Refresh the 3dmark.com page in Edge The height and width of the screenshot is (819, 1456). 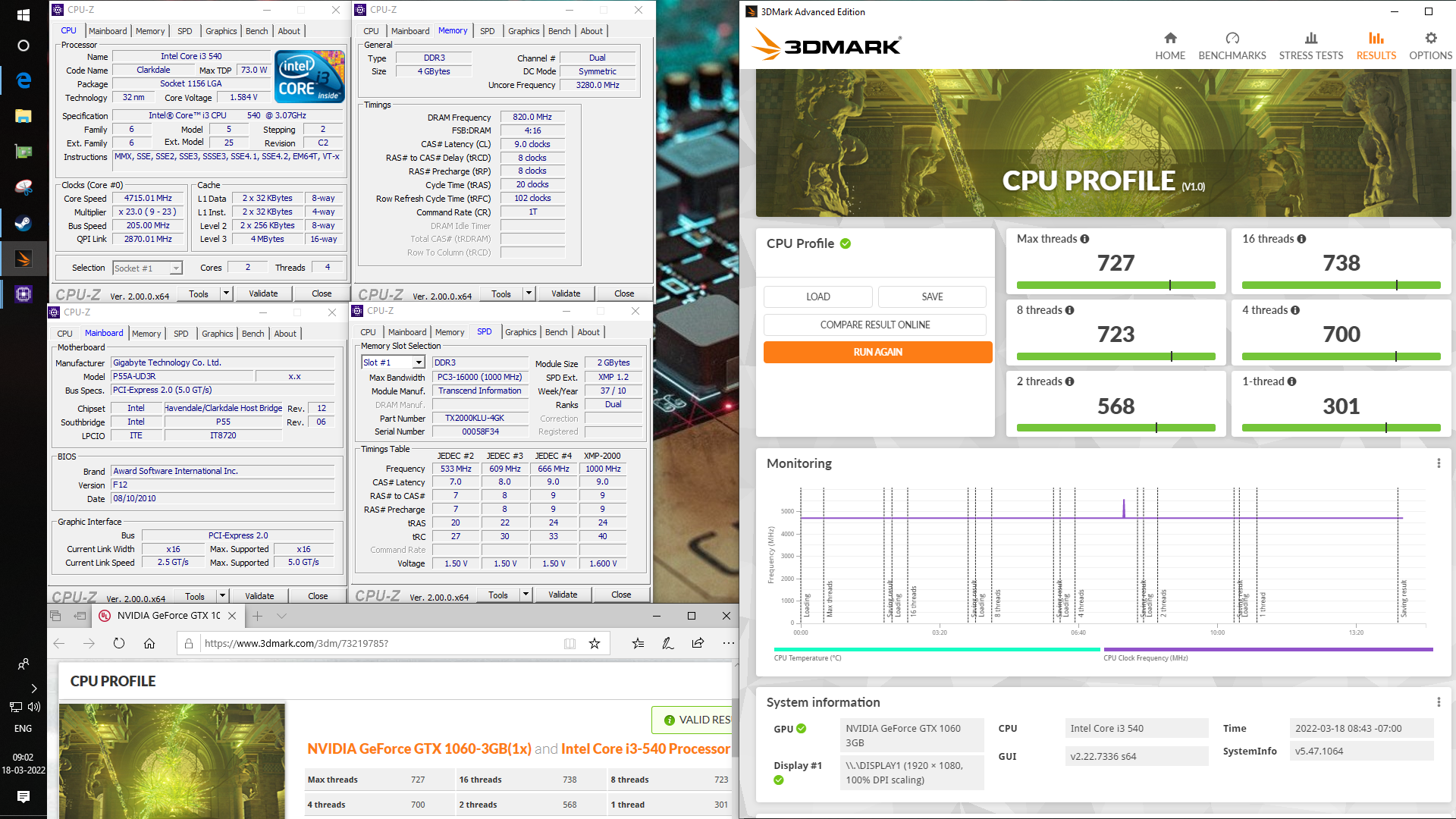coord(119,643)
